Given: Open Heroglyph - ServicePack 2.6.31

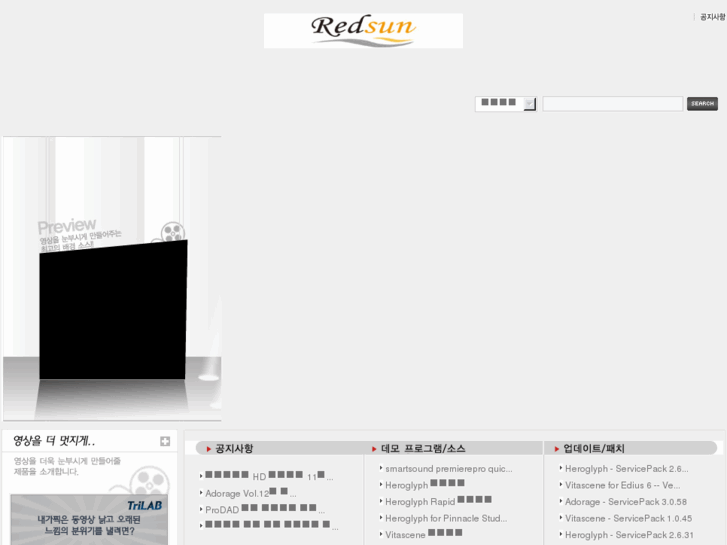Looking at the screenshot, I should [x=629, y=535].
